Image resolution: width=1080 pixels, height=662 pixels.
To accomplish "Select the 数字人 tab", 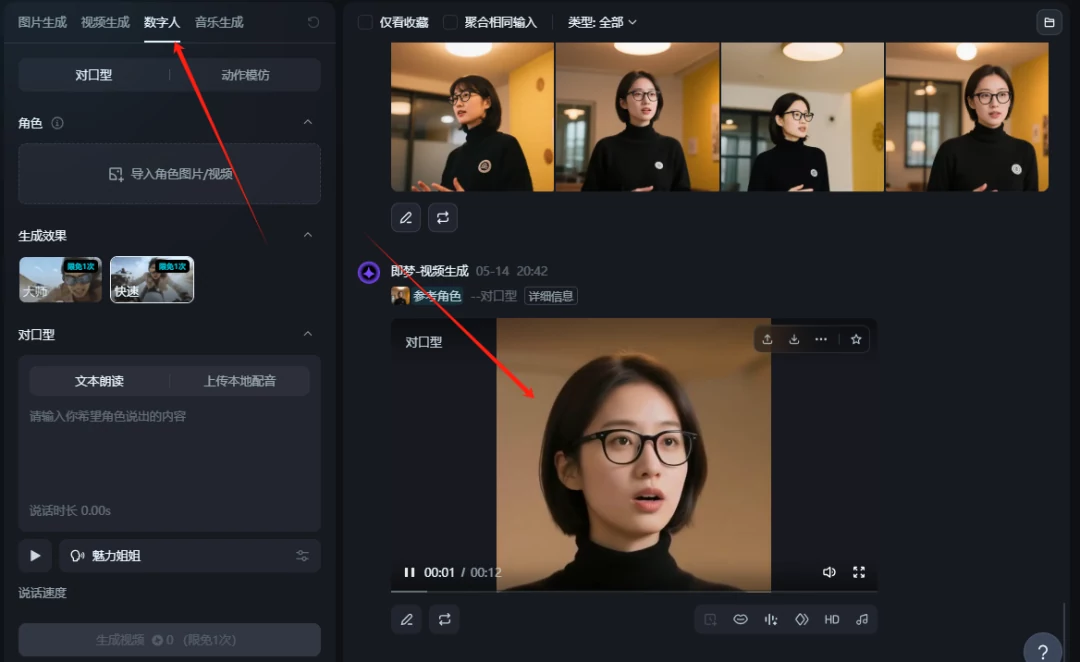I will point(162,22).
